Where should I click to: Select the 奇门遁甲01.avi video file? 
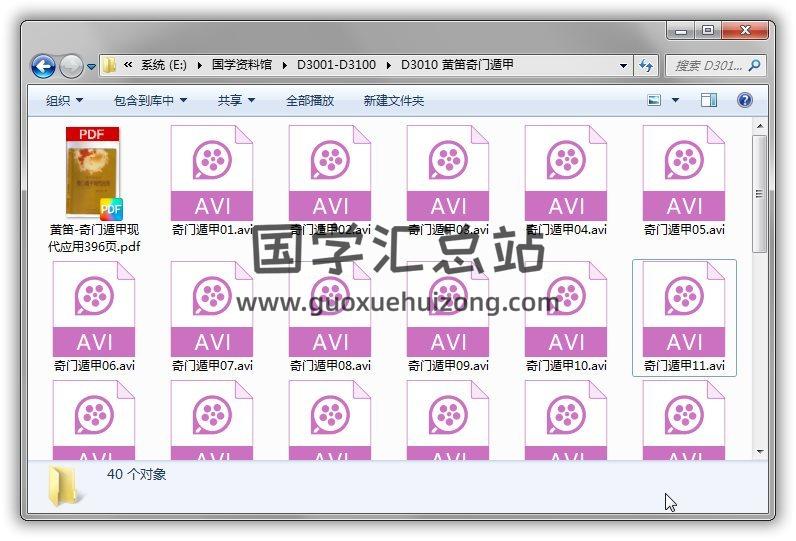pyautogui.click(x=212, y=173)
